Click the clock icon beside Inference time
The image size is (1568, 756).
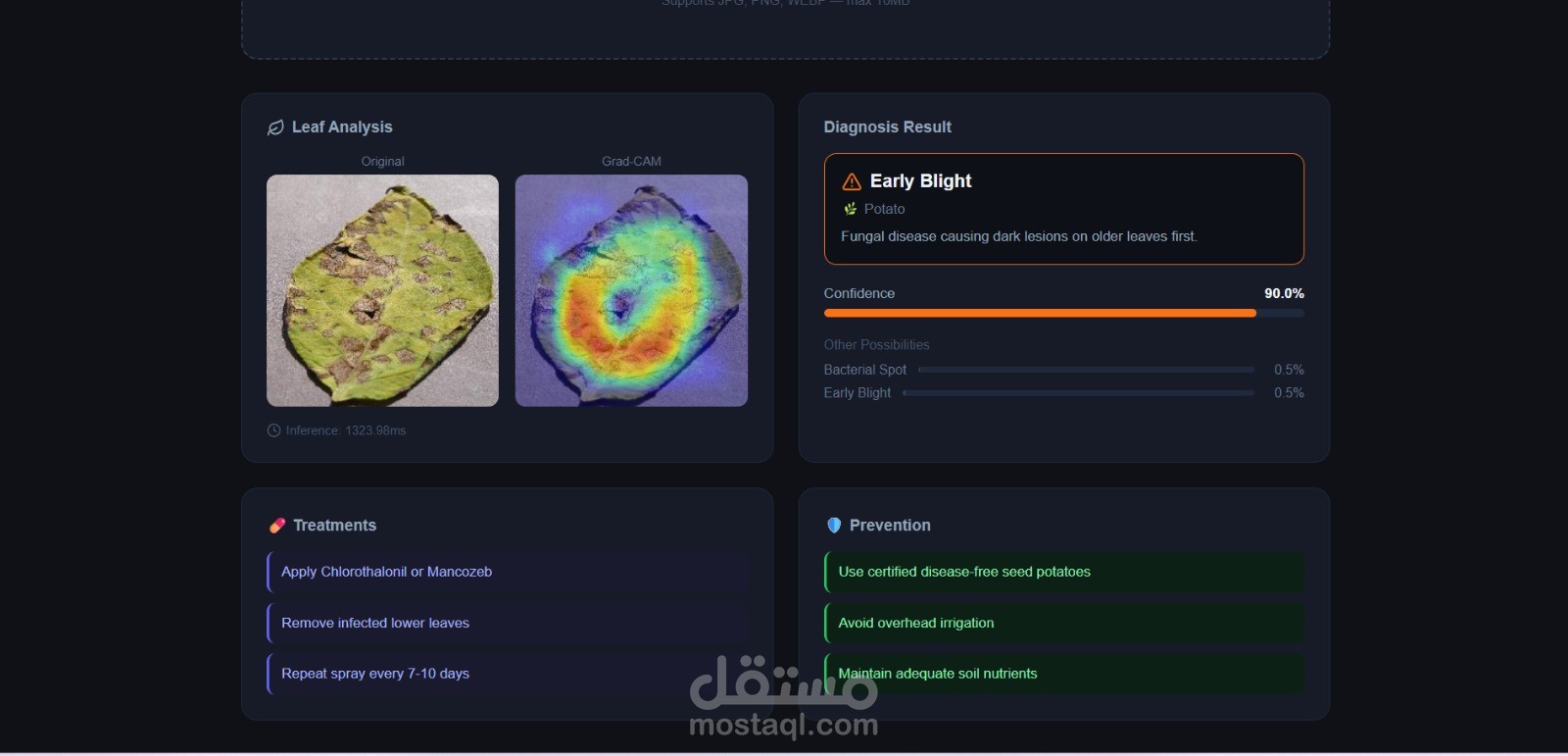273,430
